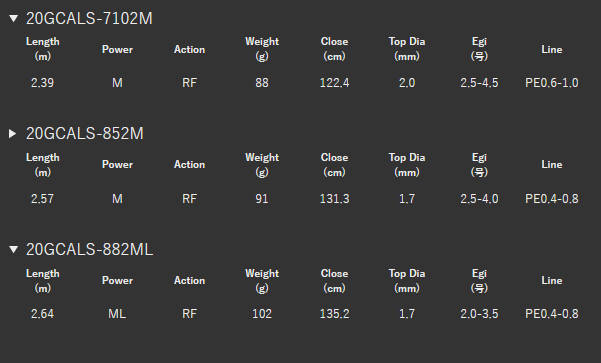The image size is (601, 363).
Task: Click the 2.64 length value for 882ML
Action: point(42,314)
